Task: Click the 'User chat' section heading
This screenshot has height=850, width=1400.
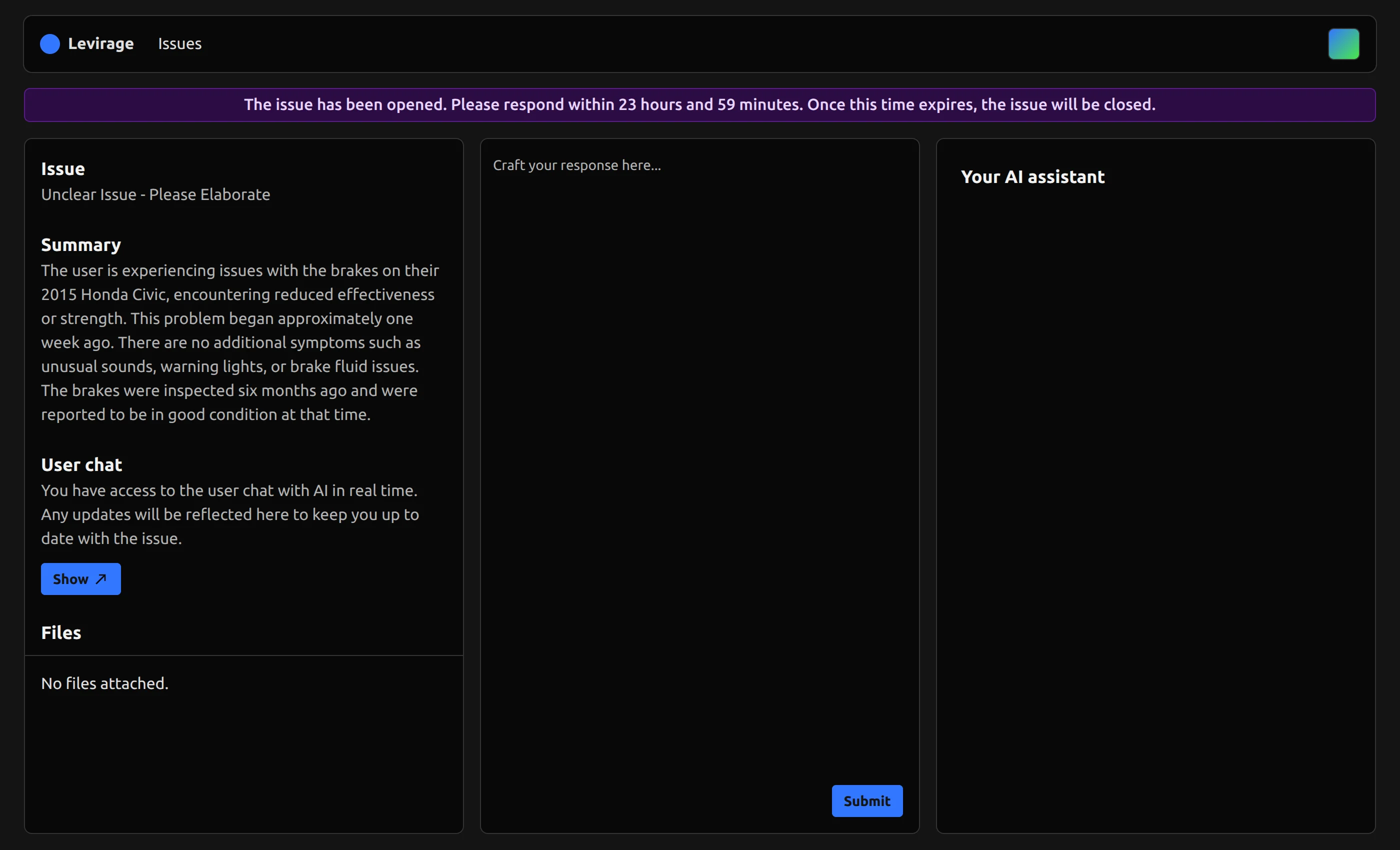Action: point(81,465)
